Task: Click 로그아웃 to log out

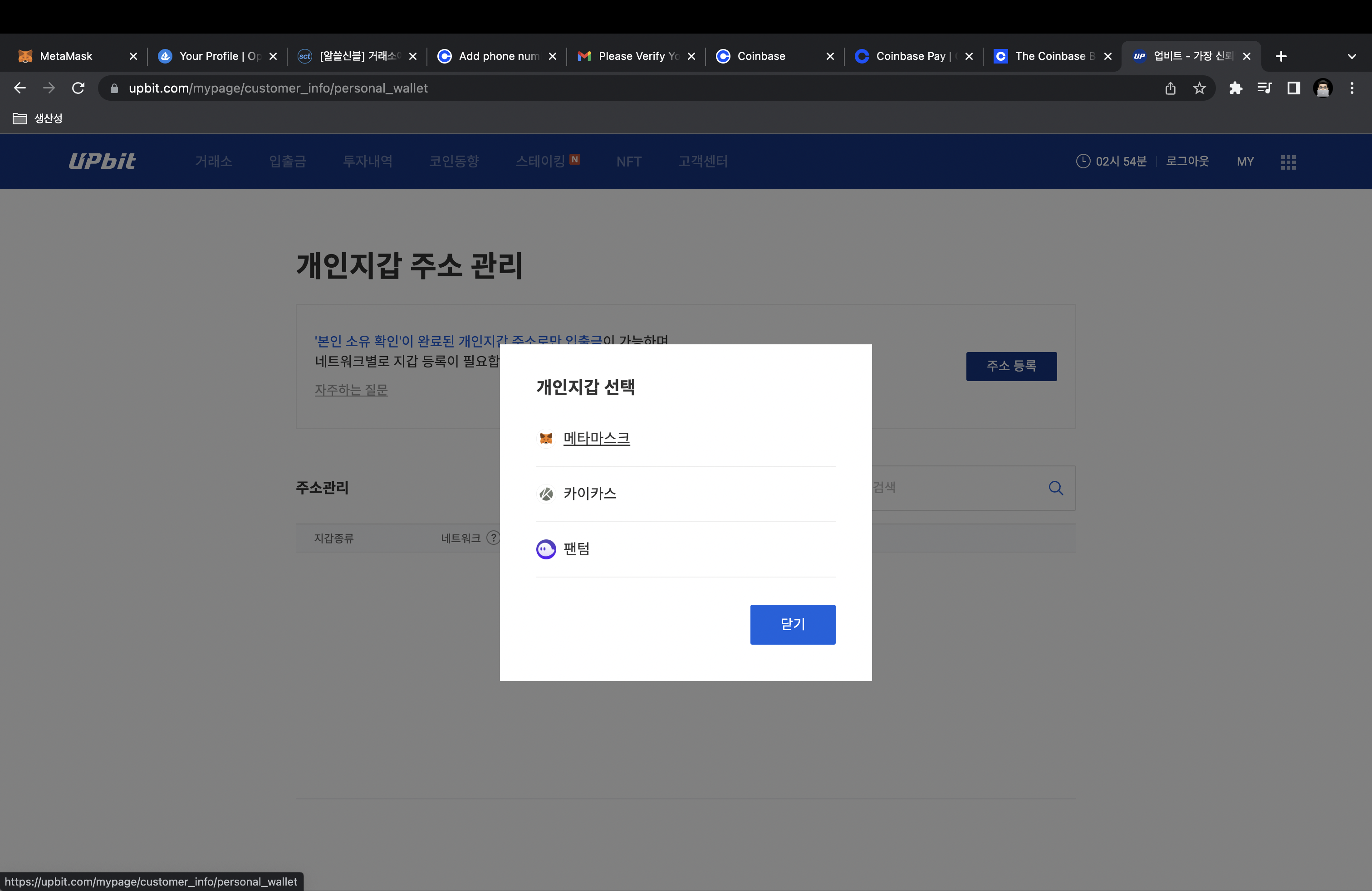Action: [x=1187, y=162]
